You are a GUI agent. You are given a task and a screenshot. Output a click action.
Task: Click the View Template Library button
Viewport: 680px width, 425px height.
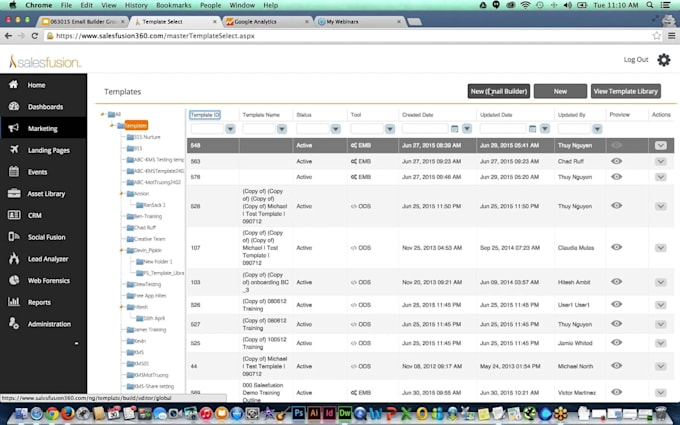(626, 91)
